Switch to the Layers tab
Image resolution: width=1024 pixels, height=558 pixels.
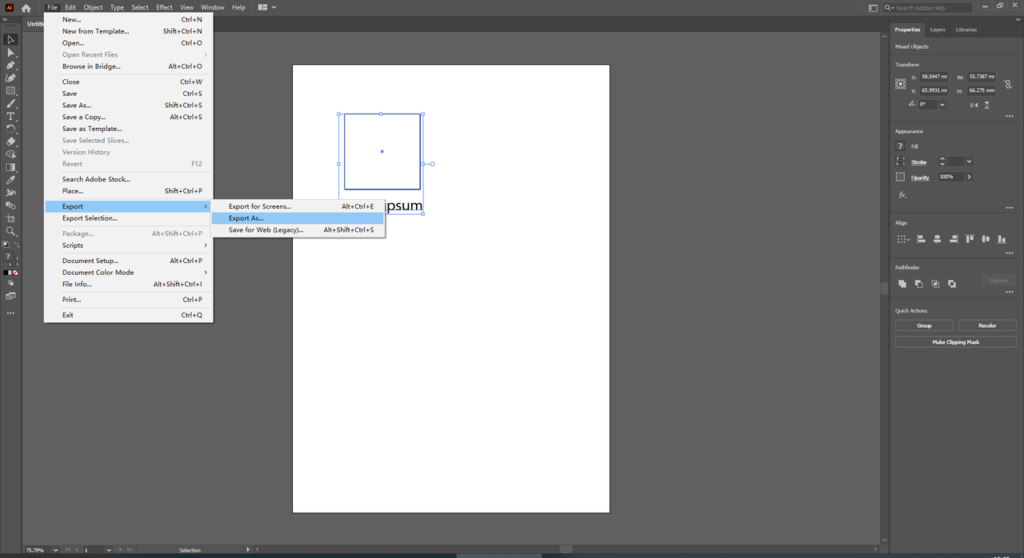pyautogui.click(x=937, y=30)
